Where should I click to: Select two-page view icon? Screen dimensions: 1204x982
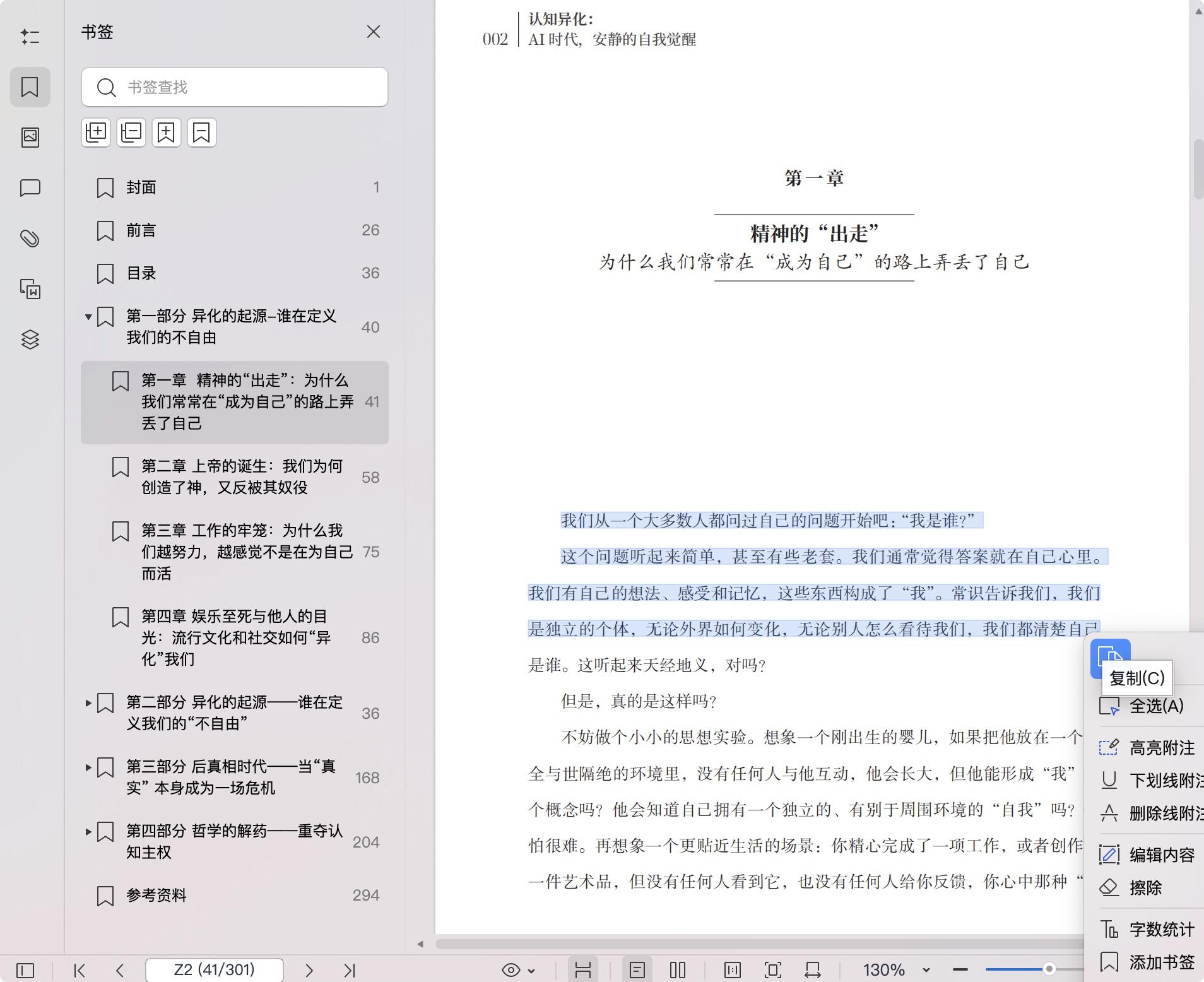[x=678, y=970]
